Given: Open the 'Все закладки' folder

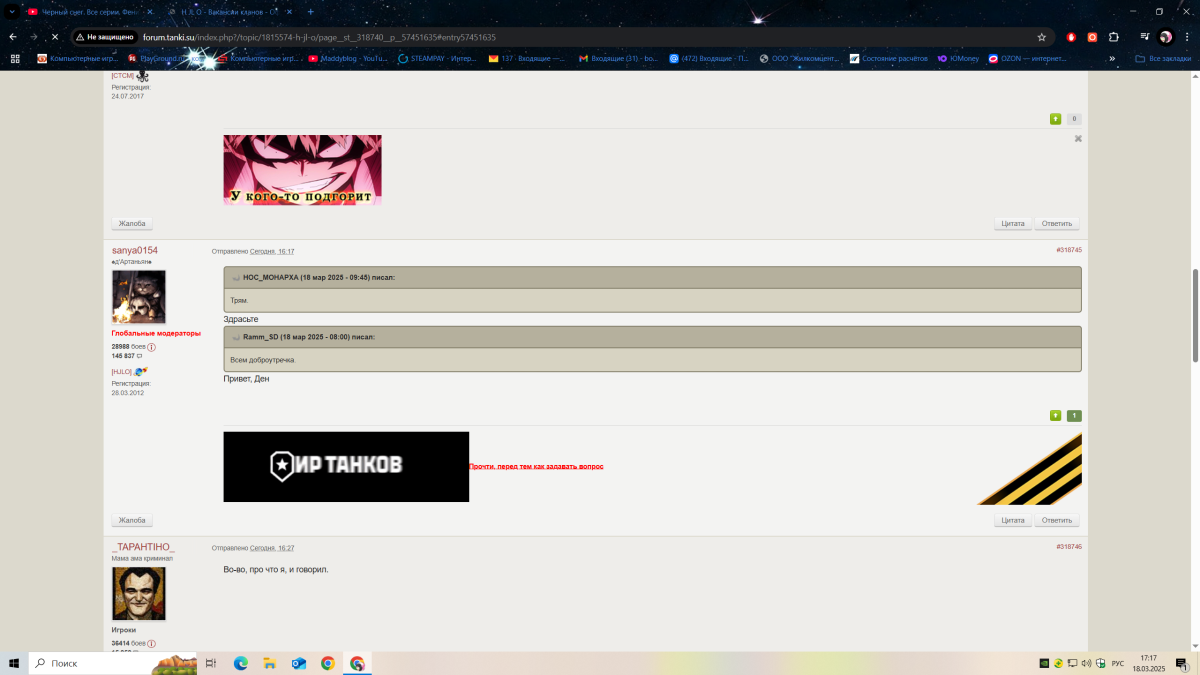Looking at the screenshot, I should (1163, 59).
